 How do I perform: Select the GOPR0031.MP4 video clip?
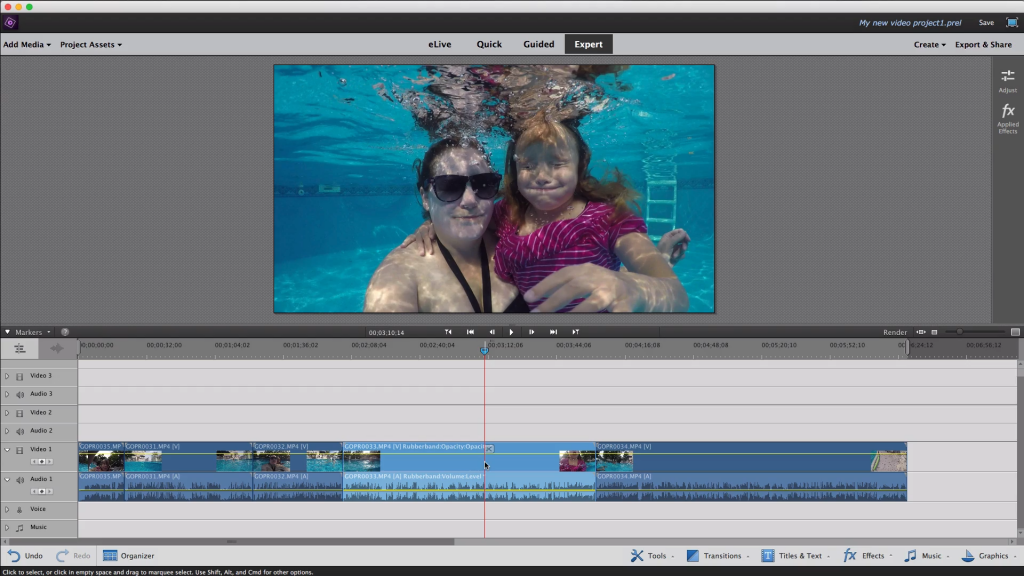[188, 457]
